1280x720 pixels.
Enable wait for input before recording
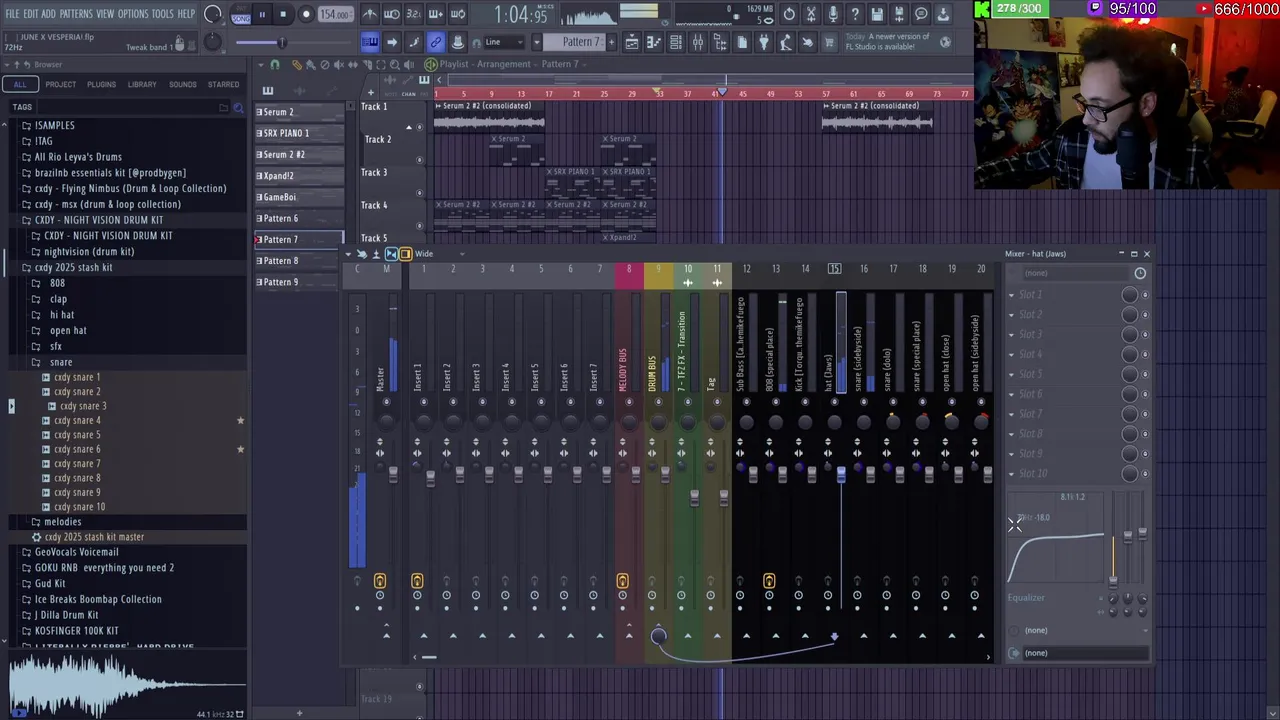click(392, 15)
